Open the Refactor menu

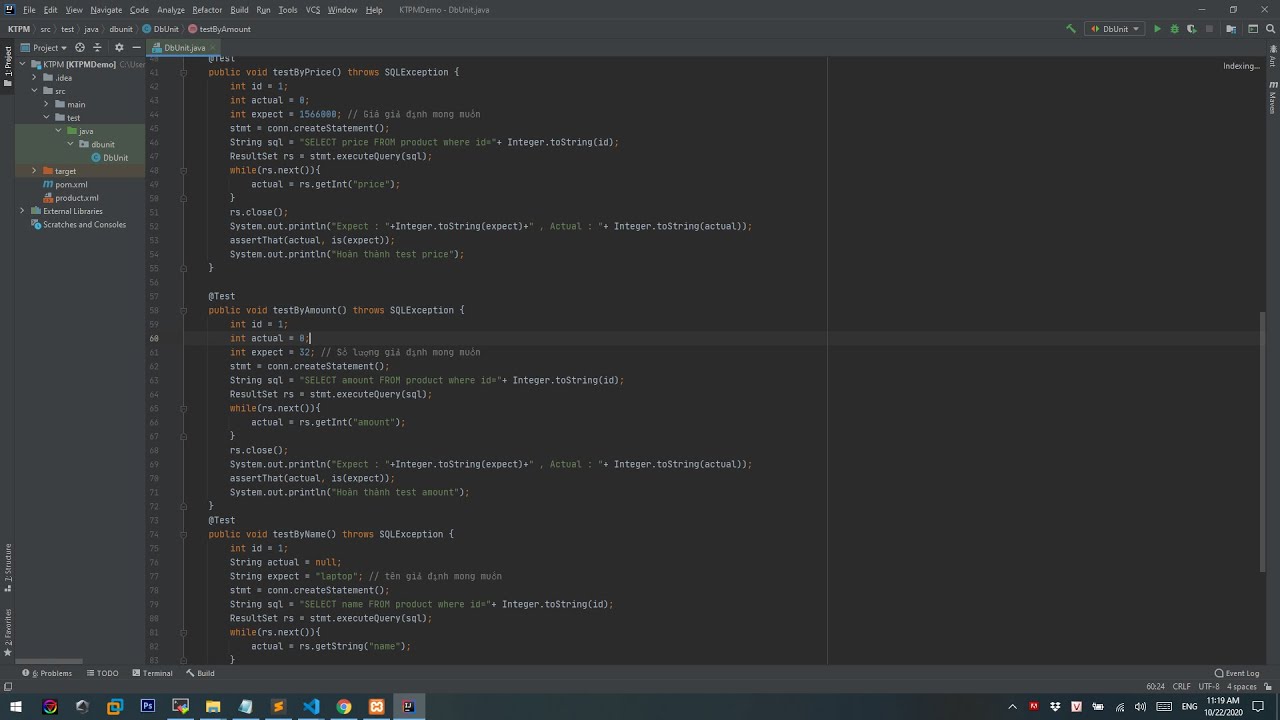(207, 10)
